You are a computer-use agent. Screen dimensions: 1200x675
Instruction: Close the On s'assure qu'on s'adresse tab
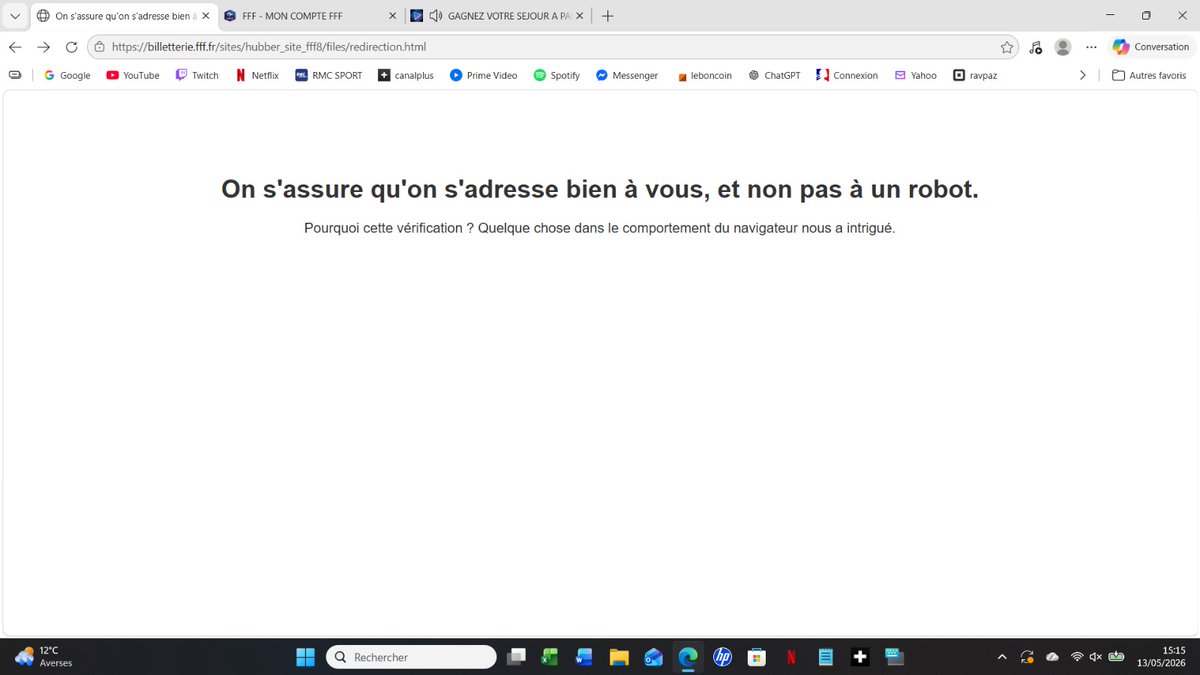pos(205,16)
